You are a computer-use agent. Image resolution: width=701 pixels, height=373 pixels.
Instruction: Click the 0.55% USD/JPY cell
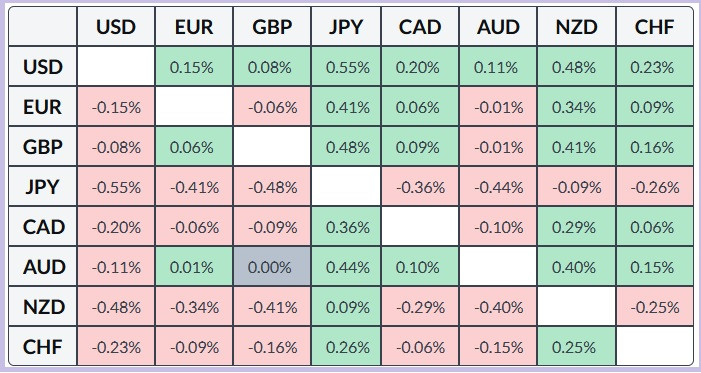point(346,67)
